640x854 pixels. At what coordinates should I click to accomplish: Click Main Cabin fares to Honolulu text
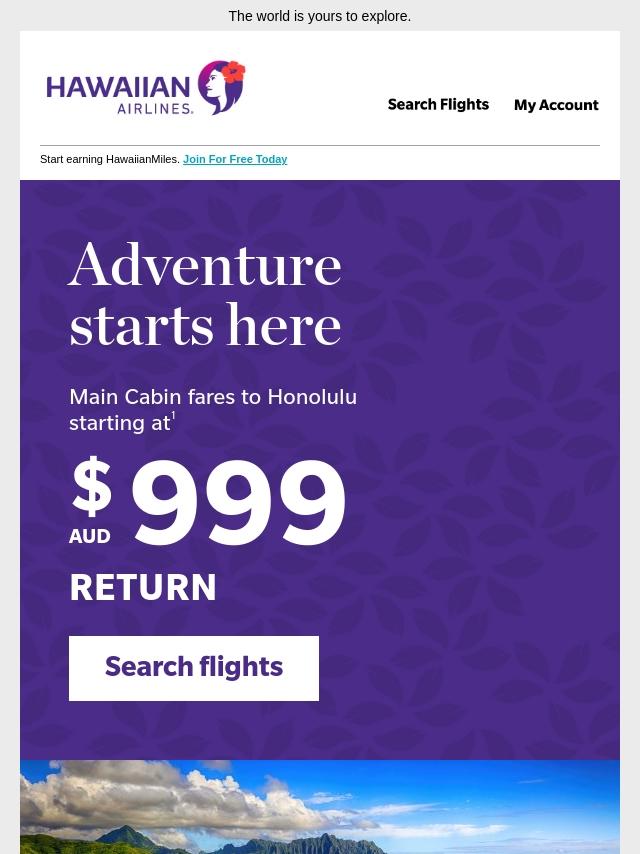(213, 397)
